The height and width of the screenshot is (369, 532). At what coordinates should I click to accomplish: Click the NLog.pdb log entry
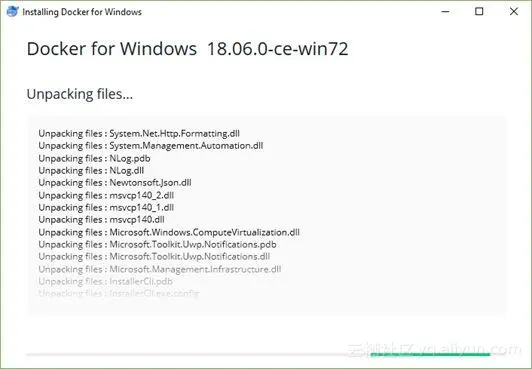click(94, 158)
